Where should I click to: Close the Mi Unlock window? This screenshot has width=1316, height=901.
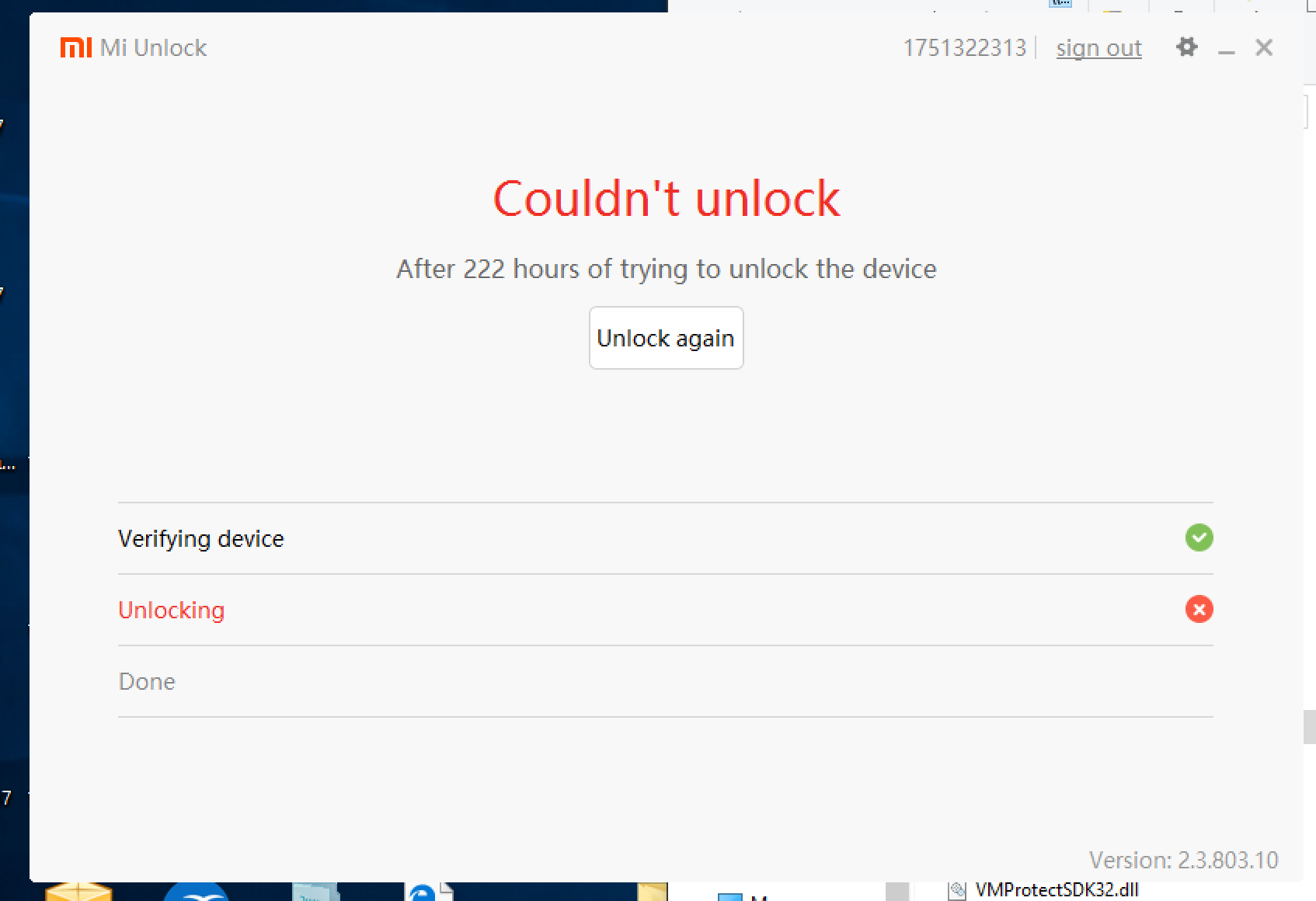point(1264,47)
